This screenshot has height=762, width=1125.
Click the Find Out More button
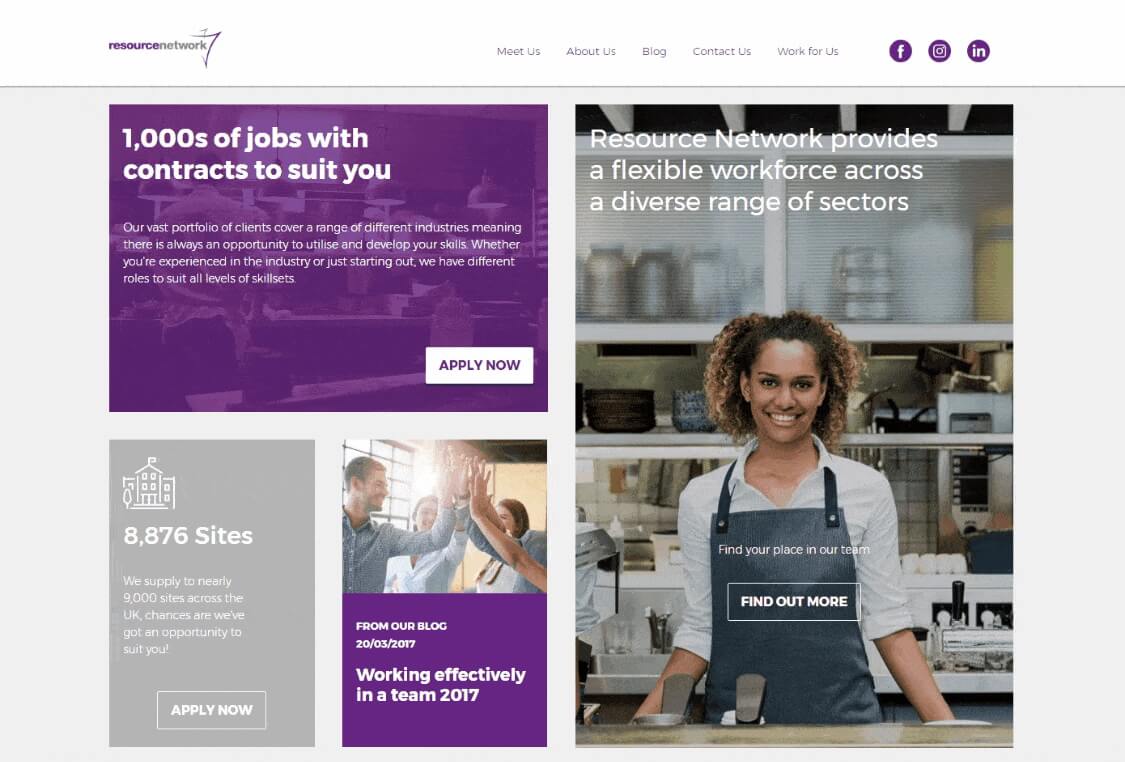[x=794, y=601]
